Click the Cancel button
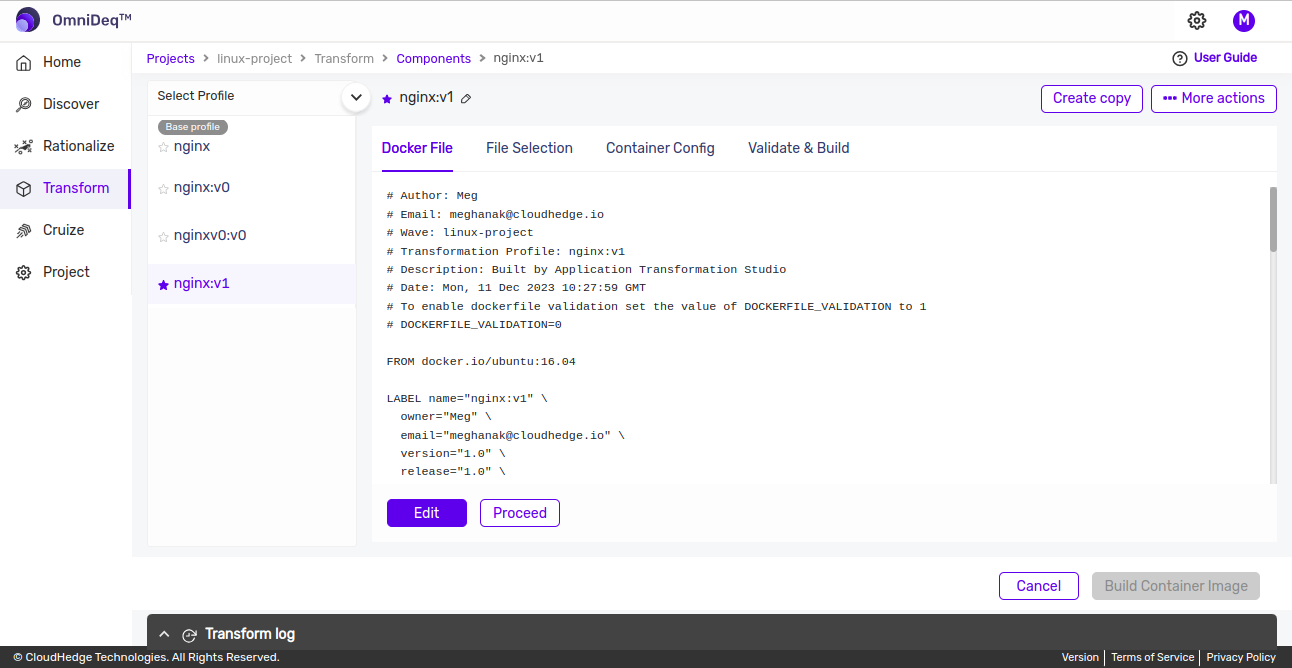 [x=1039, y=586]
